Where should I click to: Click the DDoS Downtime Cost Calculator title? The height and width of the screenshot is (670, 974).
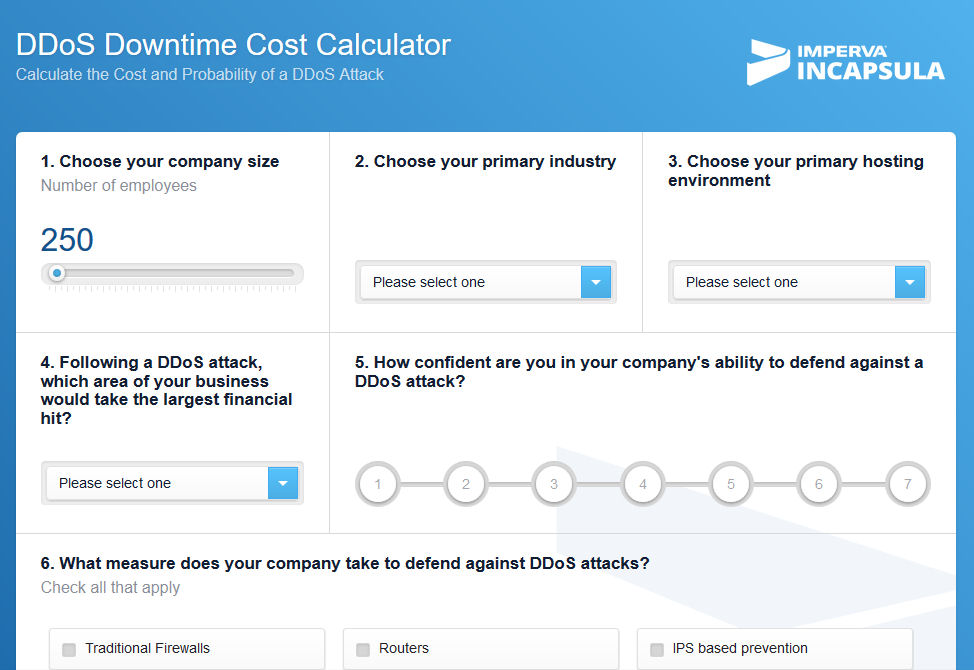233,45
